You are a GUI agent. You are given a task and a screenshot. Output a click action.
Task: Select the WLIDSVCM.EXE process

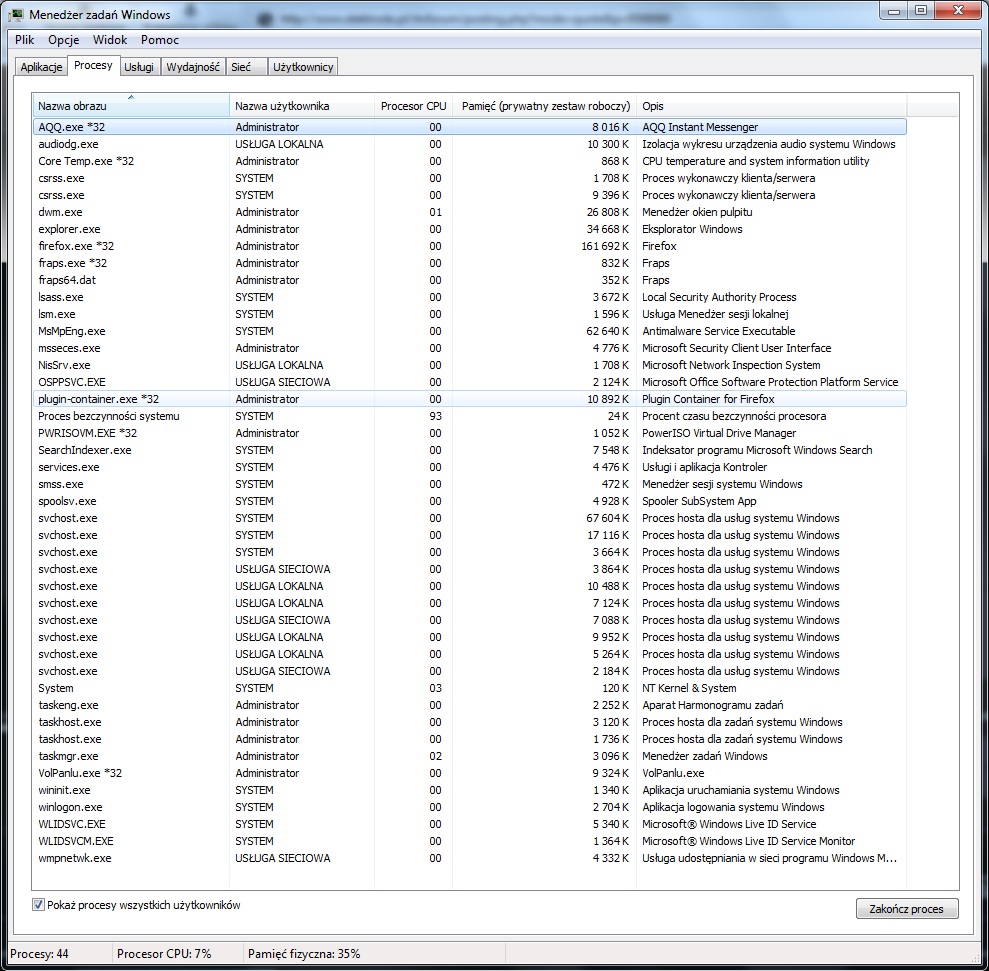point(469,842)
